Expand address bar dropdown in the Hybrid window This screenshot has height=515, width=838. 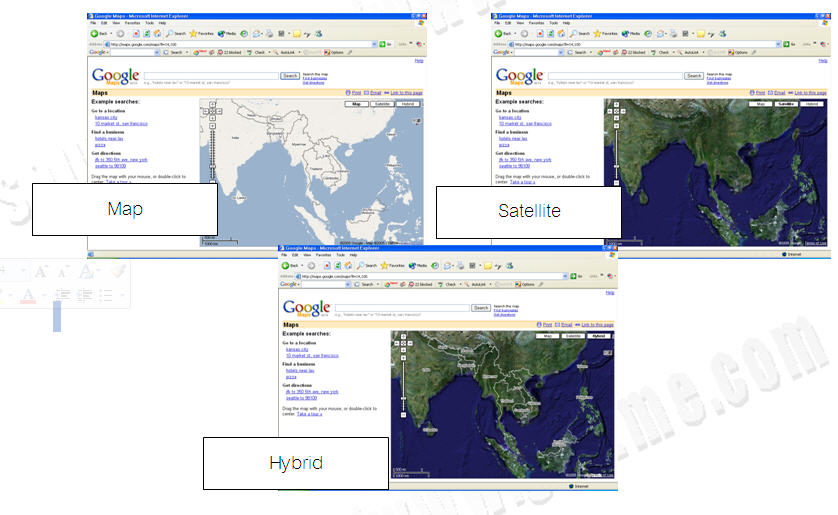coord(565,276)
